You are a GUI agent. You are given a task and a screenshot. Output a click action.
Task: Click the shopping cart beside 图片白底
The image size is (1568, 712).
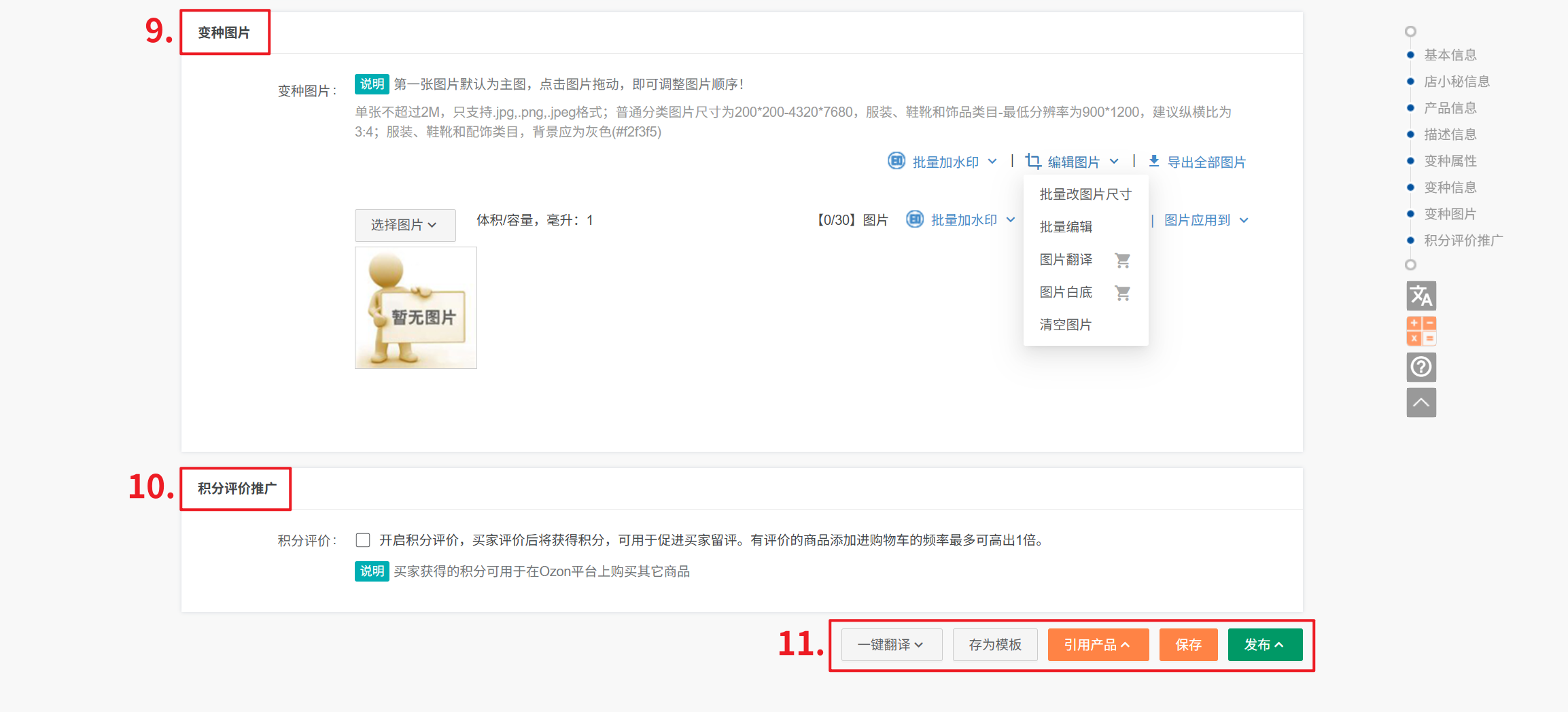pyautogui.click(x=1123, y=293)
